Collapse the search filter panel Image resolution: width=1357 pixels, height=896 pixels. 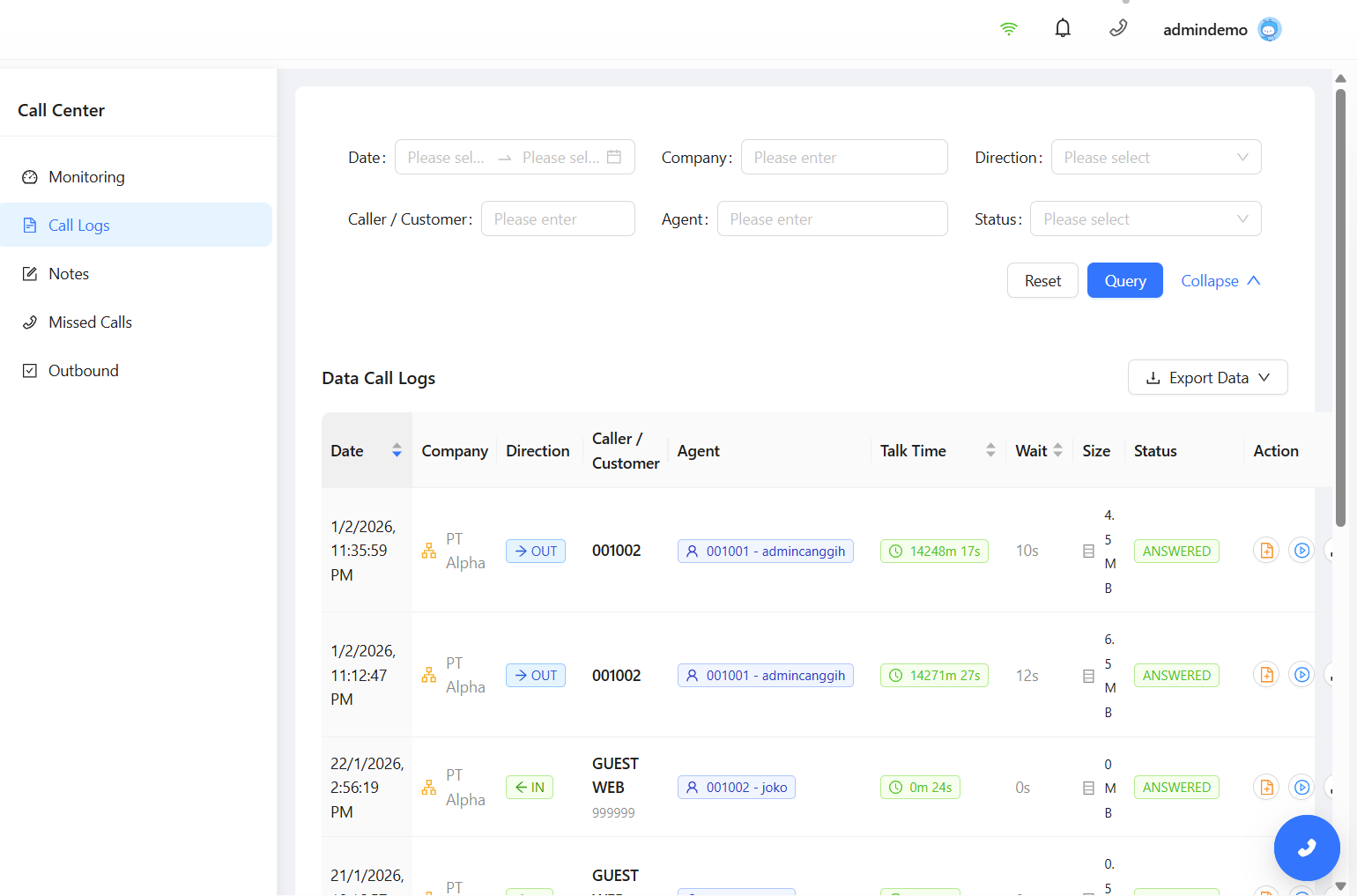[x=1220, y=281]
